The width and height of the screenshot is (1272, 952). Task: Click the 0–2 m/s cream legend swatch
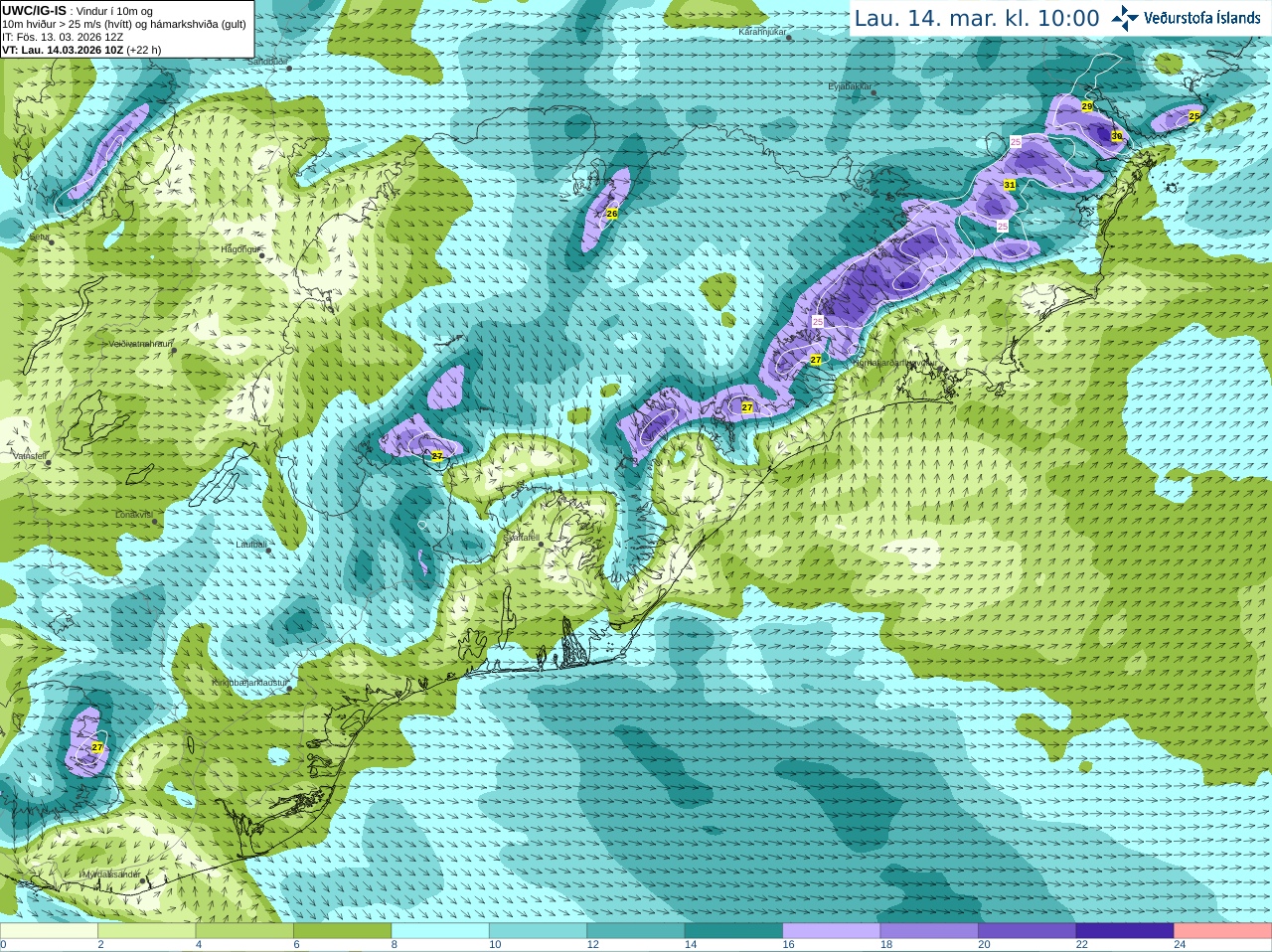tap(49, 931)
